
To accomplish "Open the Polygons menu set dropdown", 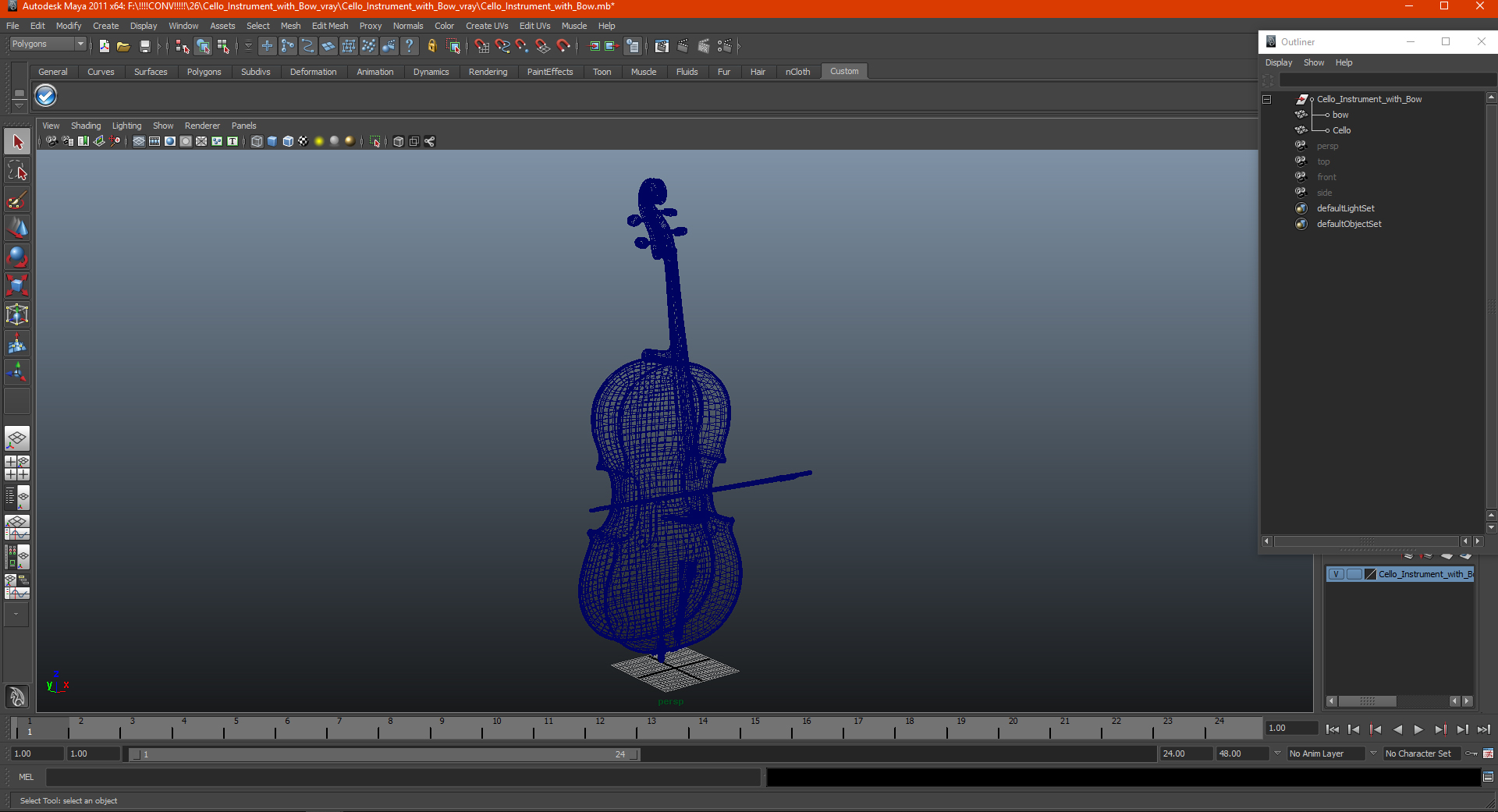I will tap(47, 44).
